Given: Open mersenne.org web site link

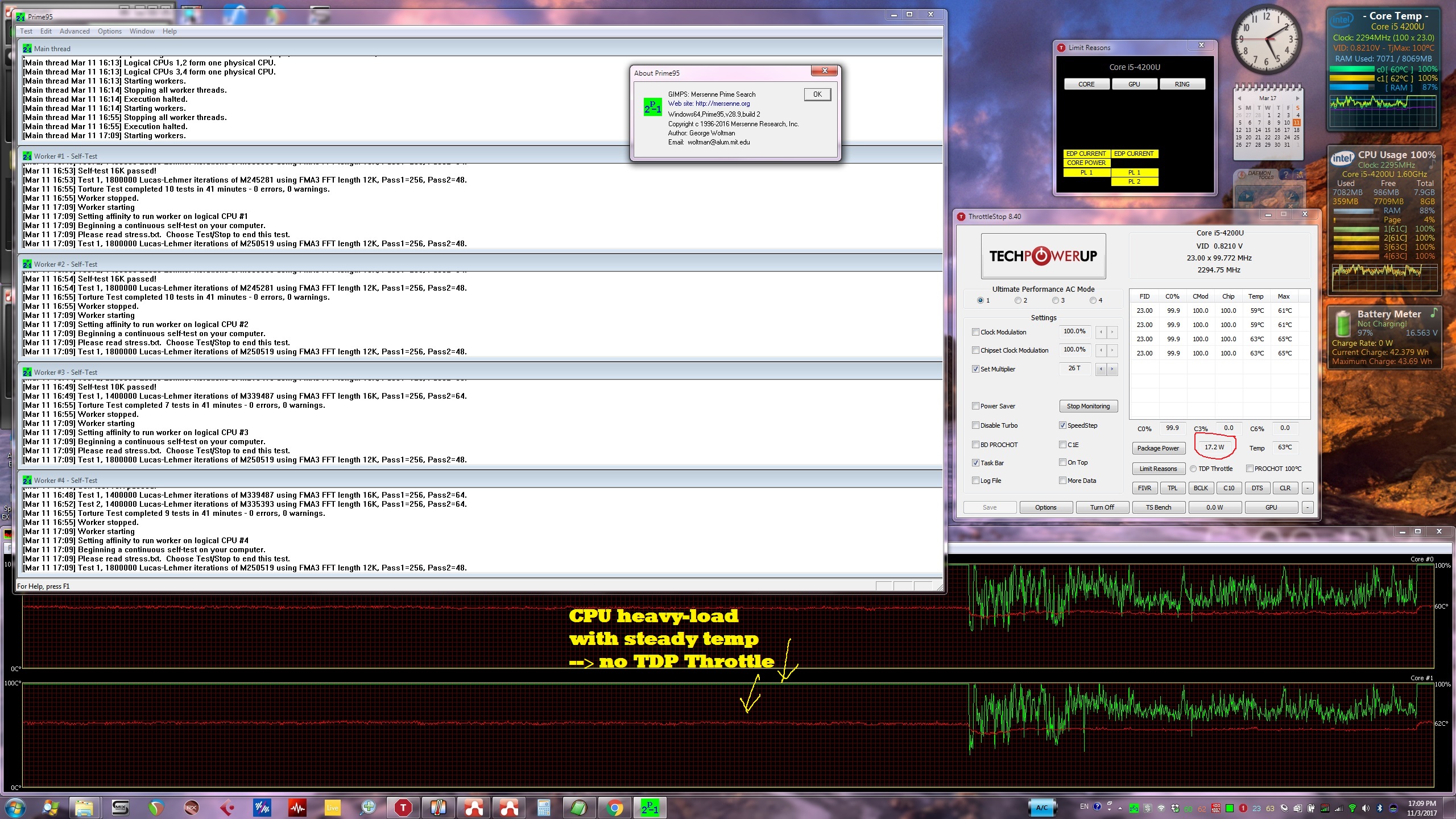Looking at the screenshot, I should [722, 104].
